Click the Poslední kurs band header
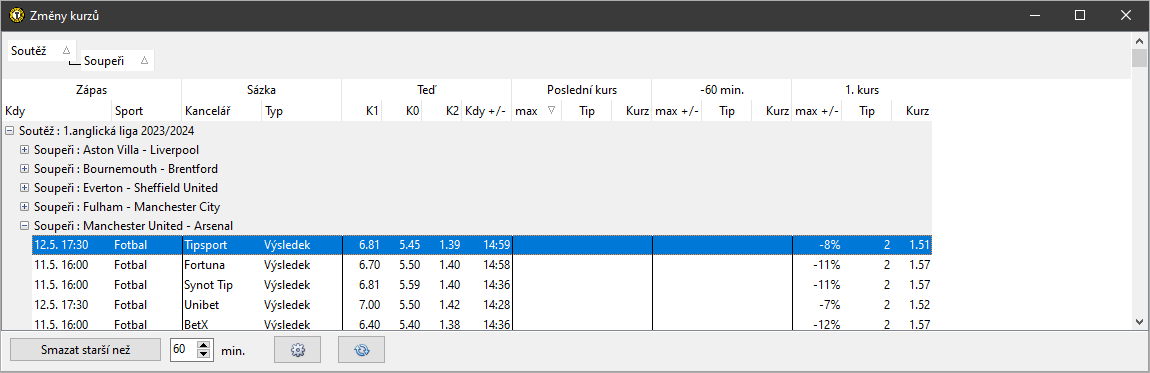 pos(582,90)
